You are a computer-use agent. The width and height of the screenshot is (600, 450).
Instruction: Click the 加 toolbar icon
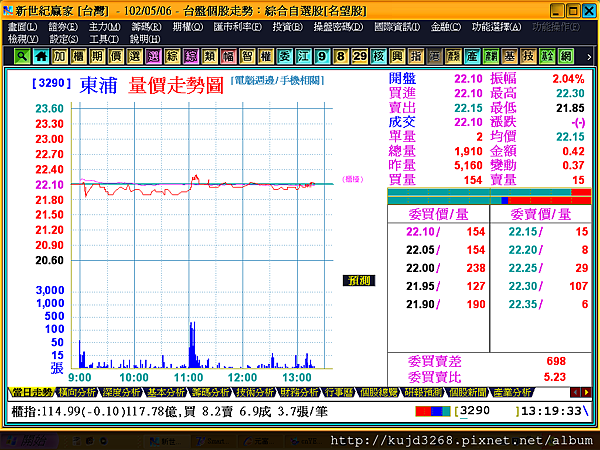(59, 57)
